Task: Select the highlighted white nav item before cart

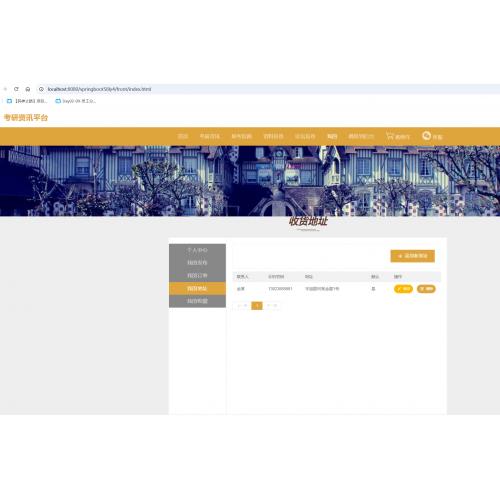Action: coord(332,136)
